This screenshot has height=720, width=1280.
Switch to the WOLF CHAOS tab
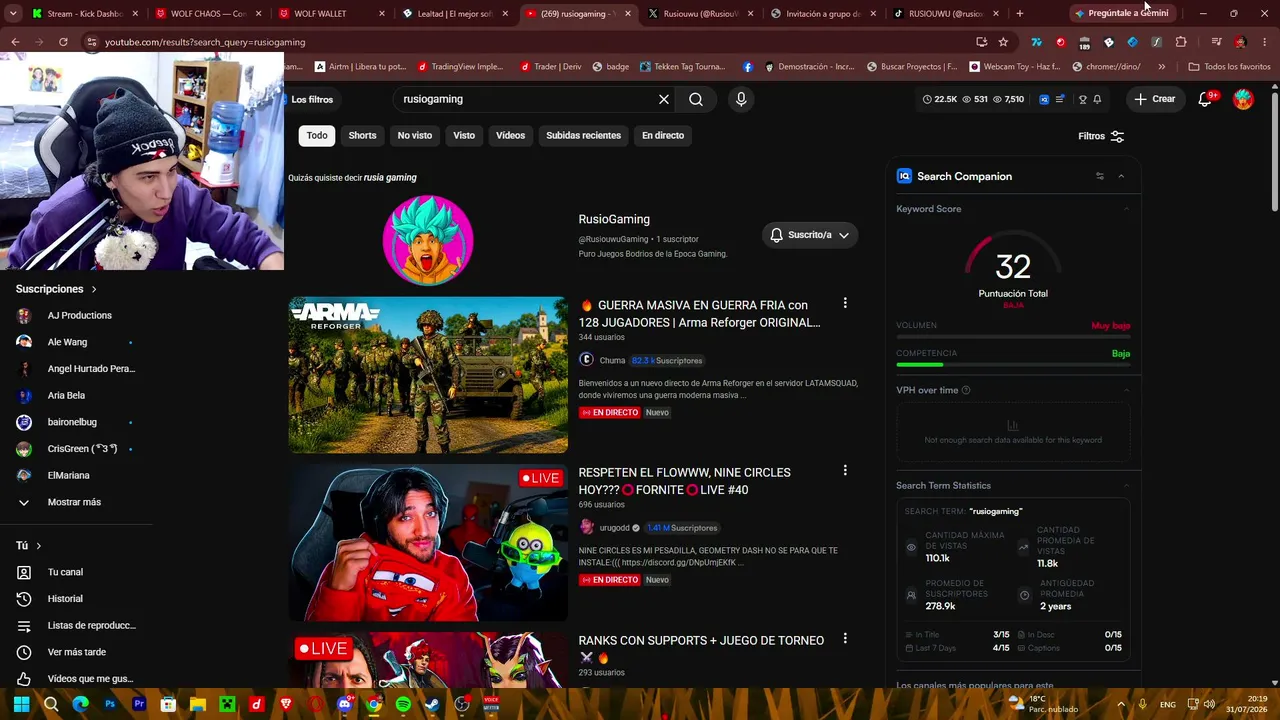click(206, 14)
